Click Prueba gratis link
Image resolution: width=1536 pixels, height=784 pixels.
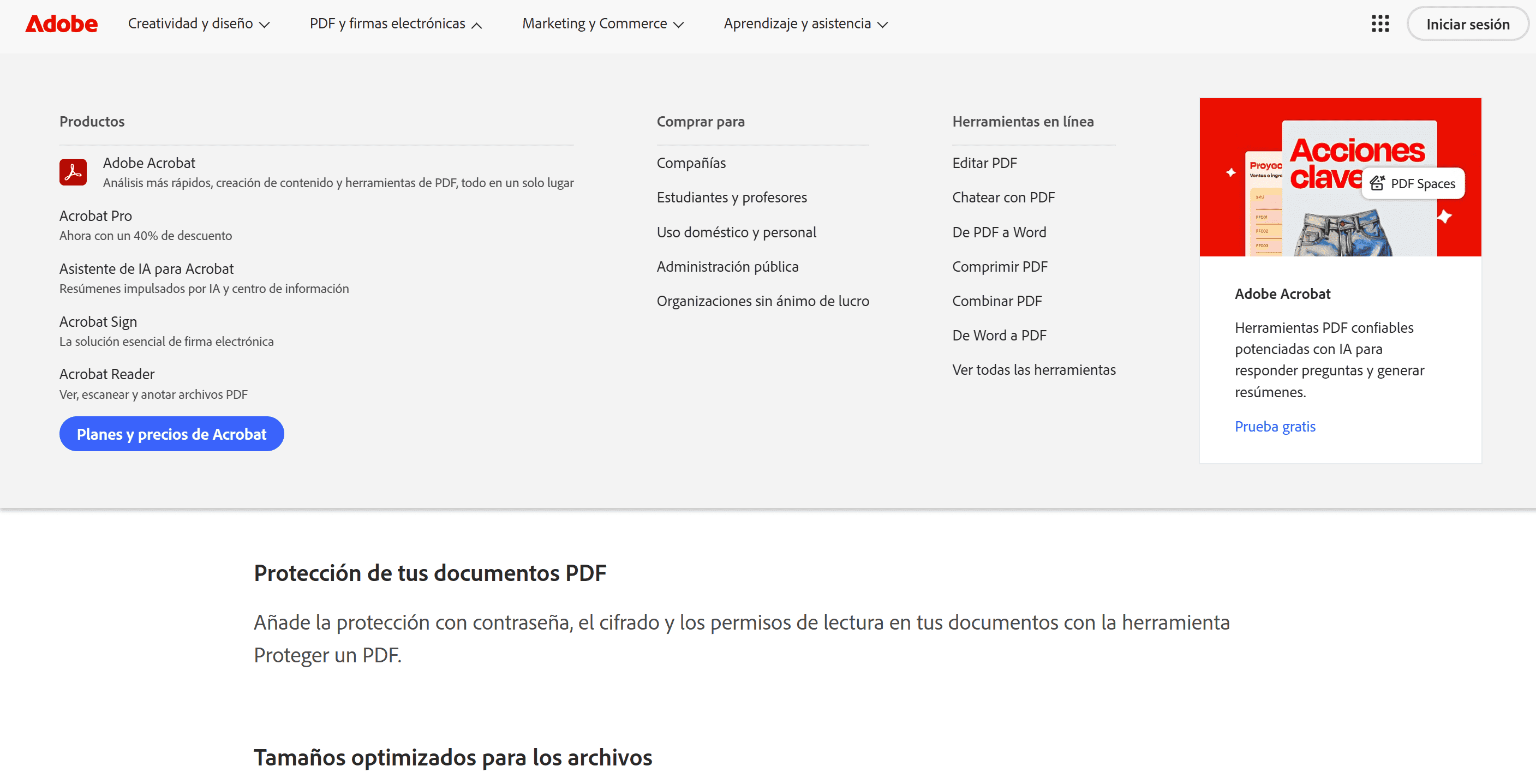point(1275,427)
